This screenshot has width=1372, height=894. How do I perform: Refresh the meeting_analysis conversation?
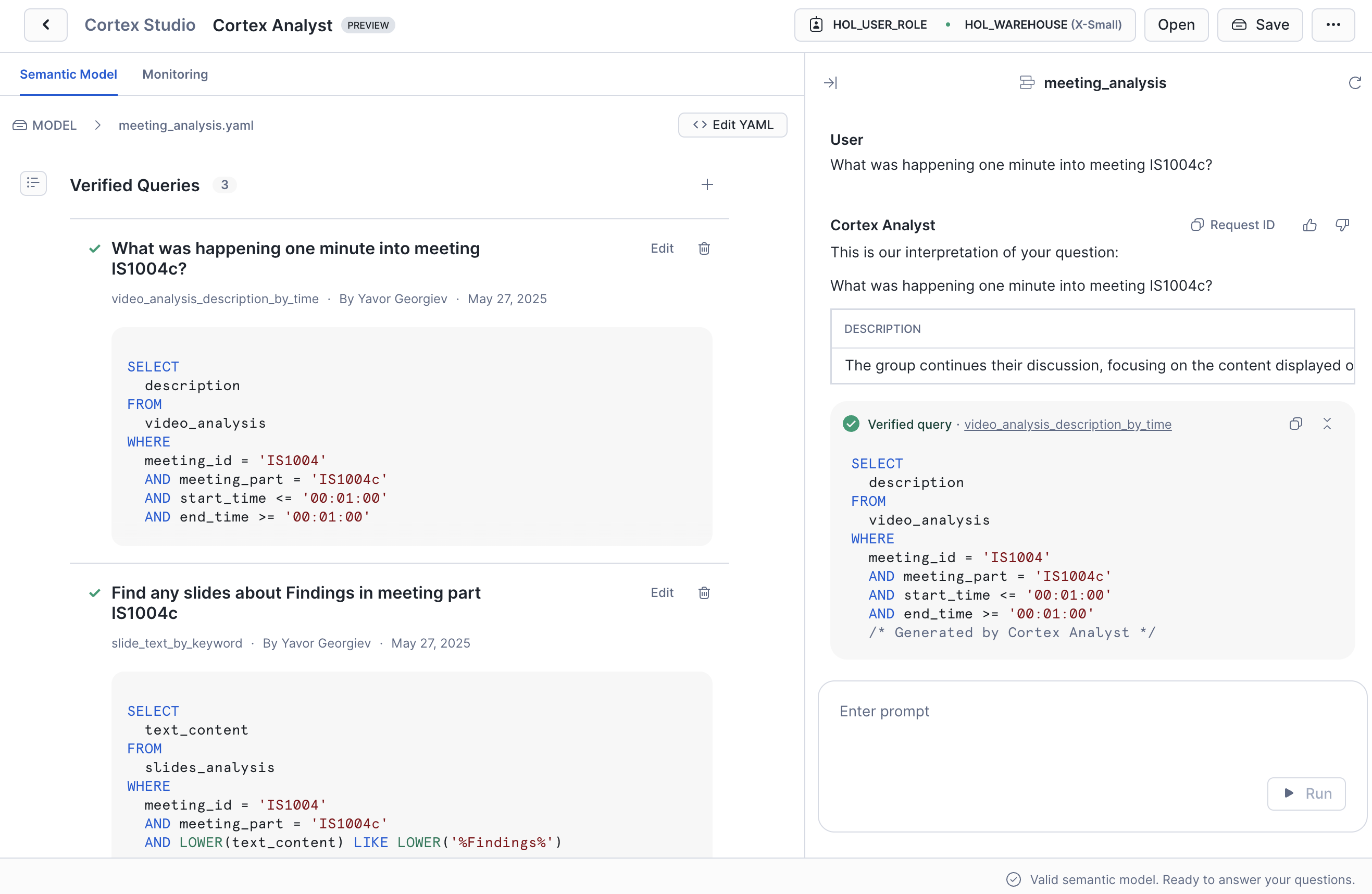1354,82
